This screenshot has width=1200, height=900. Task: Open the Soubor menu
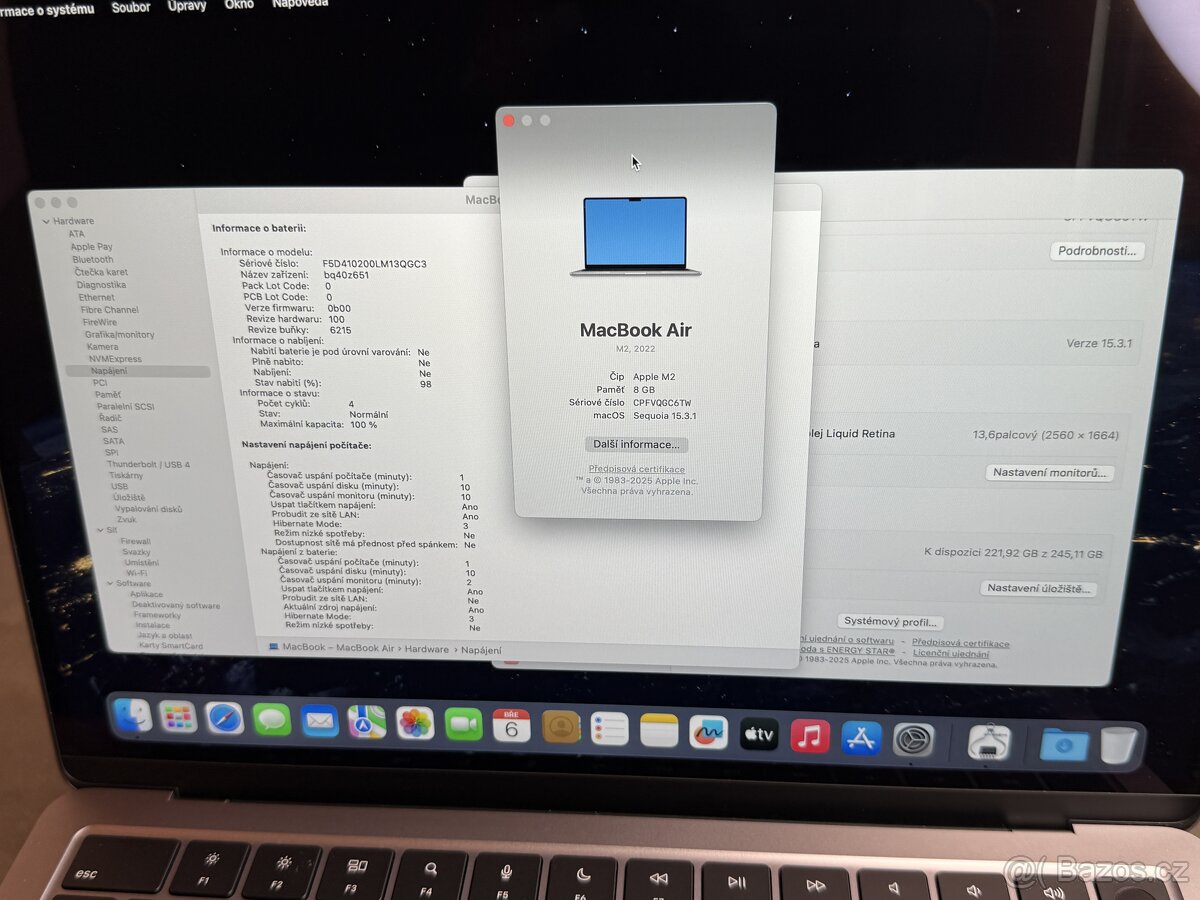131,7
